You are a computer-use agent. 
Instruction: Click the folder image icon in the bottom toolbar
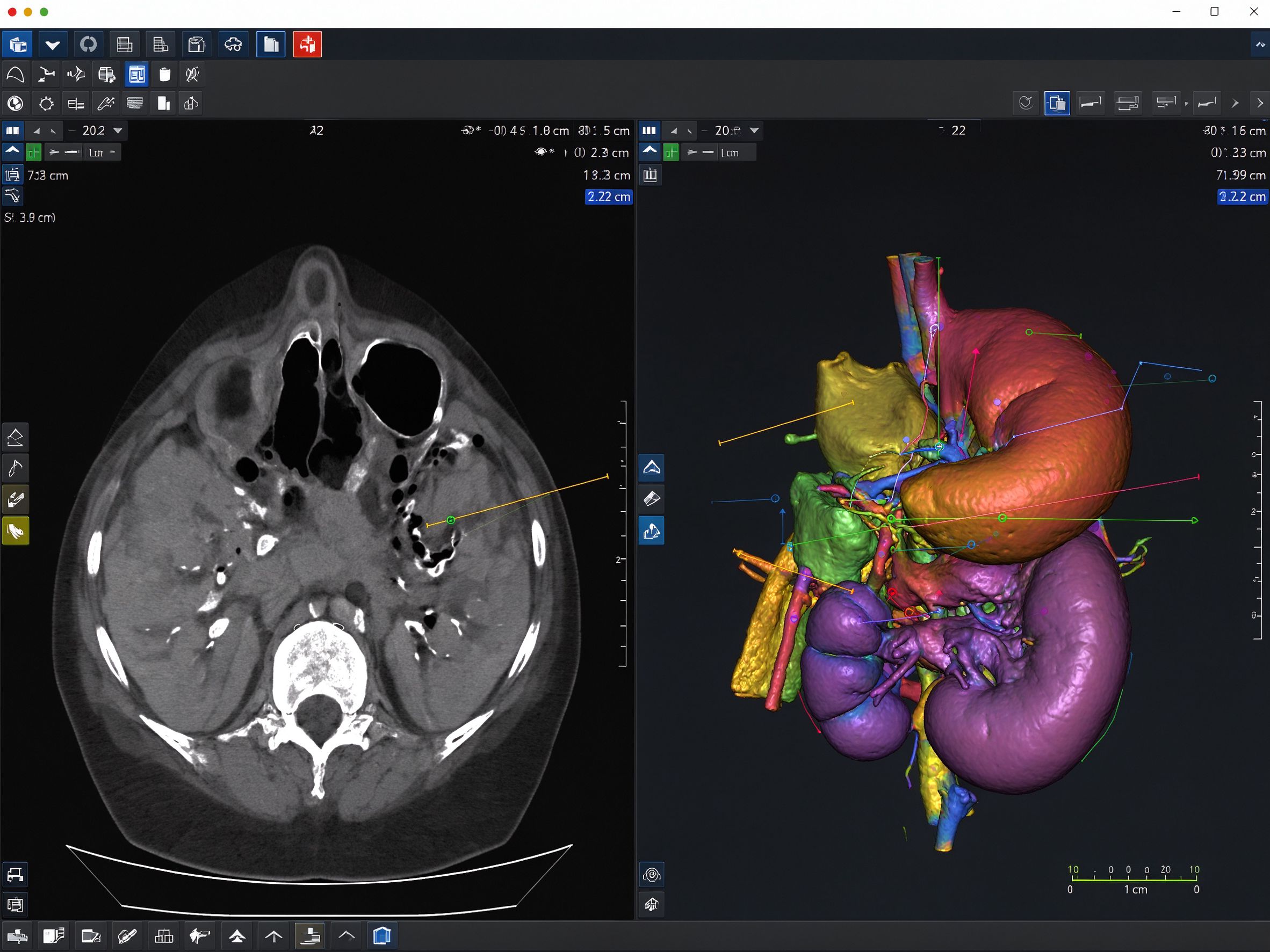pos(91,936)
